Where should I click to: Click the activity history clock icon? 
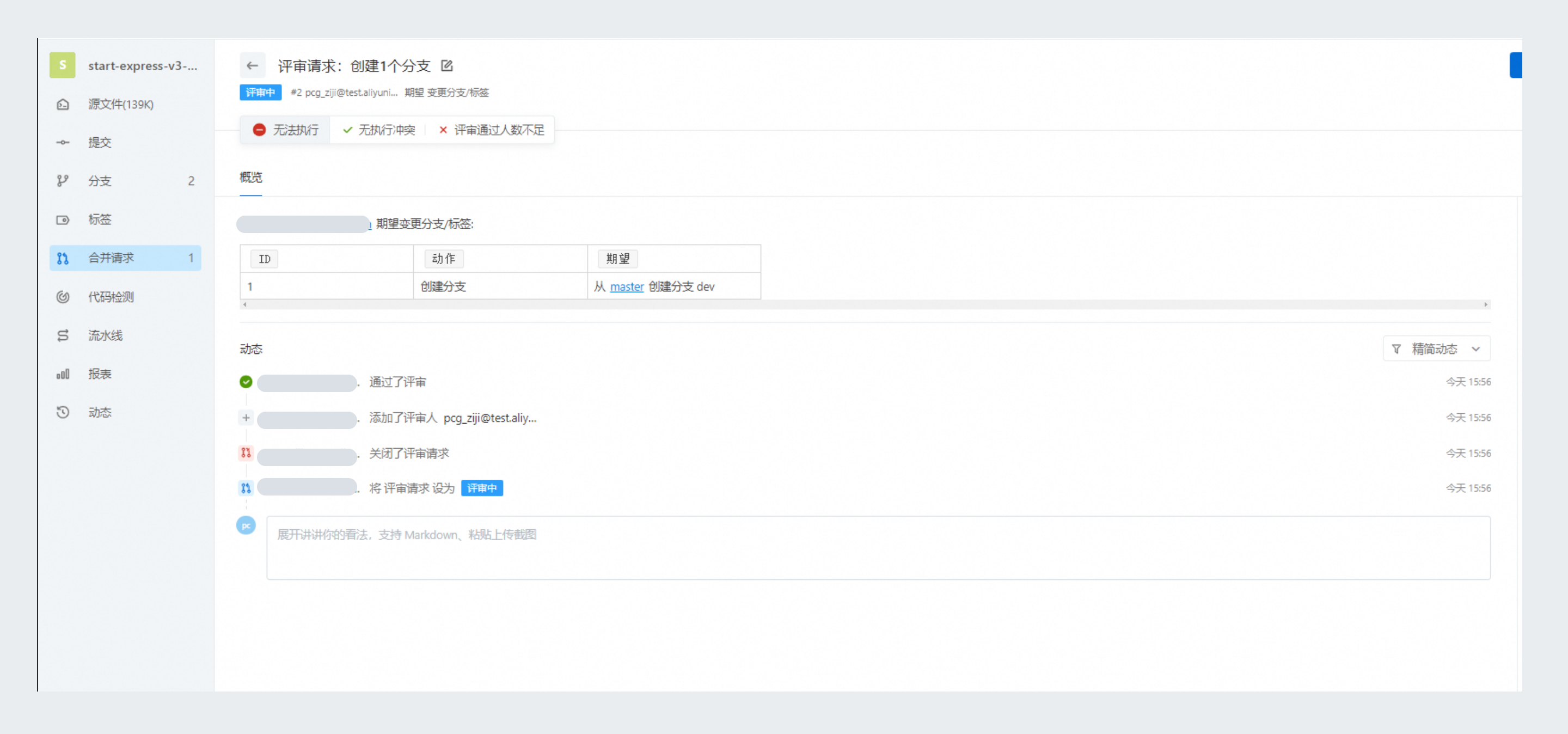click(x=63, y=412)
